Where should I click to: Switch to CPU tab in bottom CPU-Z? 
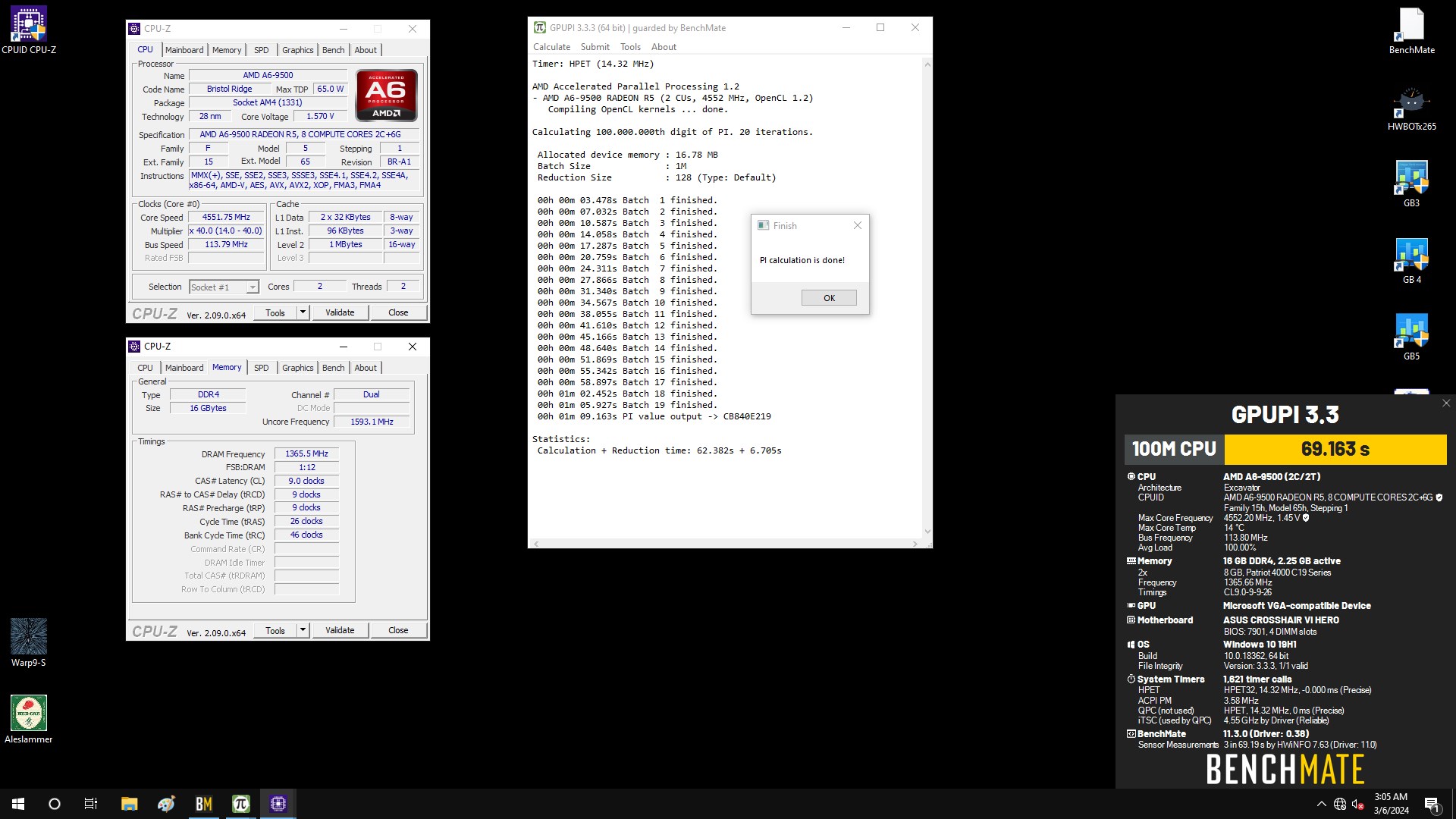tap(145, 368)
